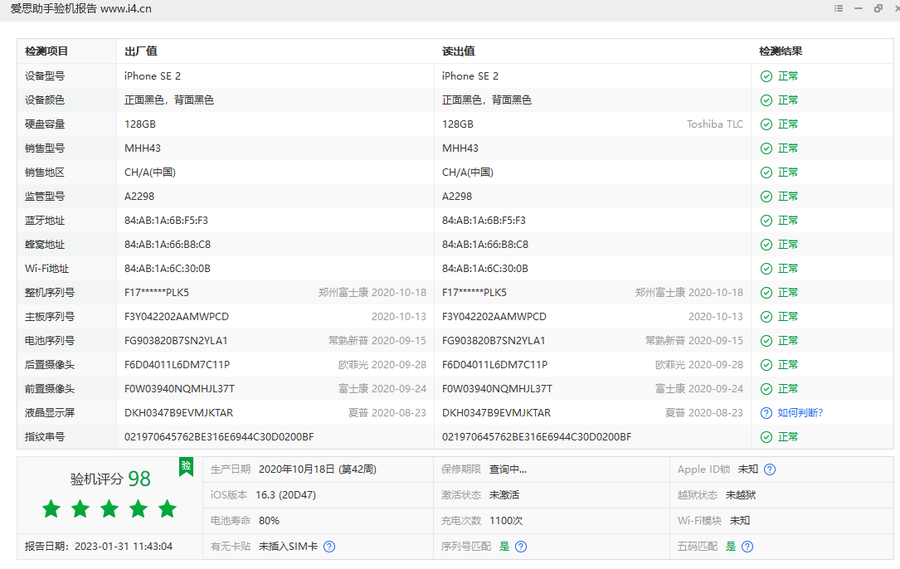The image size is (900, 569).
Task: Click the help icon beside Apple ID锁
Action: [770, 470]
